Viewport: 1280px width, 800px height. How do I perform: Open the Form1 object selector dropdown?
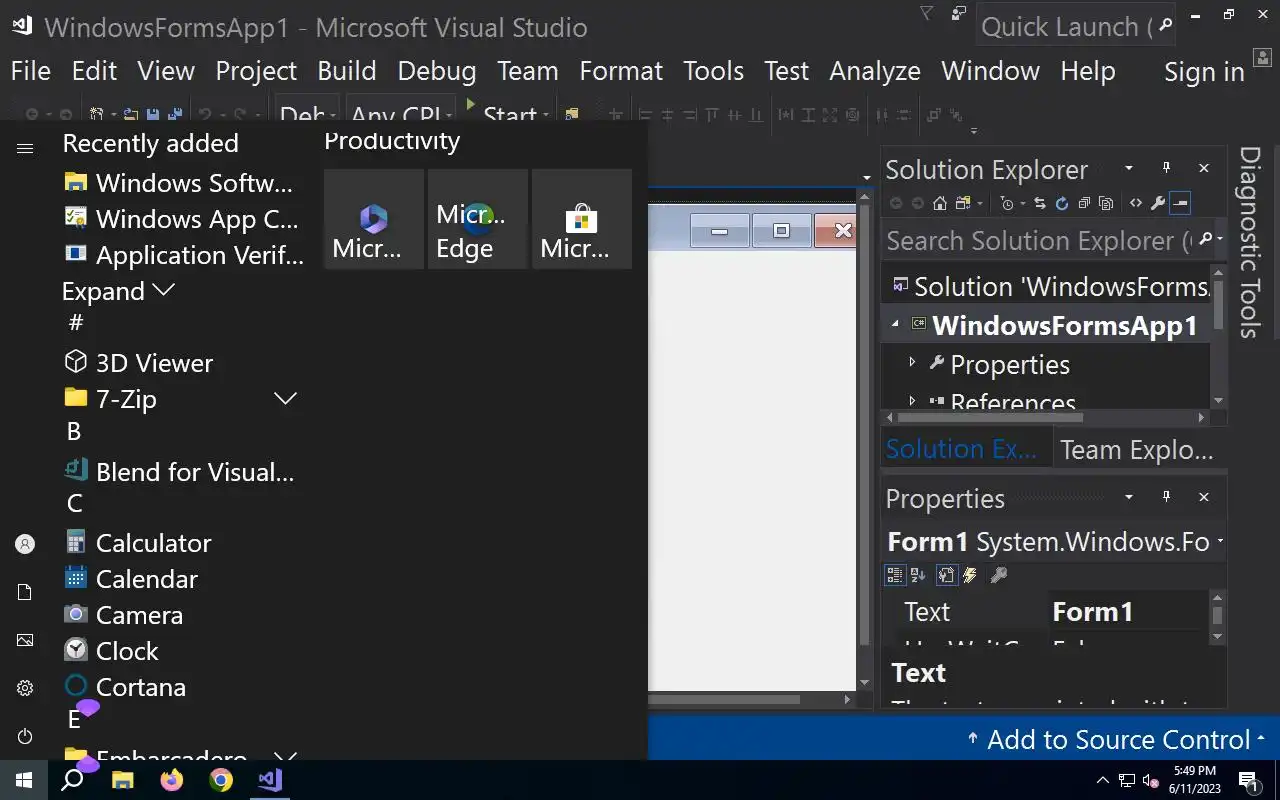[x=1220, y=542]
